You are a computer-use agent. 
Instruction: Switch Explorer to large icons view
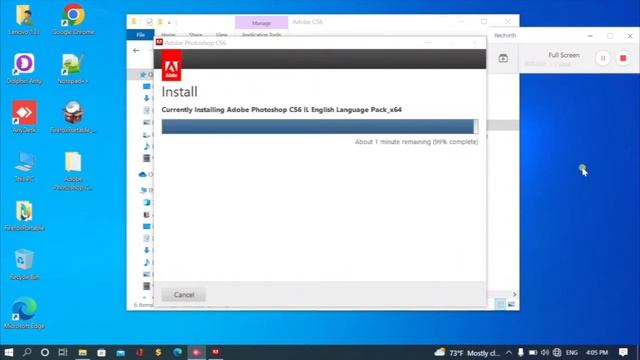click(511, 304)
